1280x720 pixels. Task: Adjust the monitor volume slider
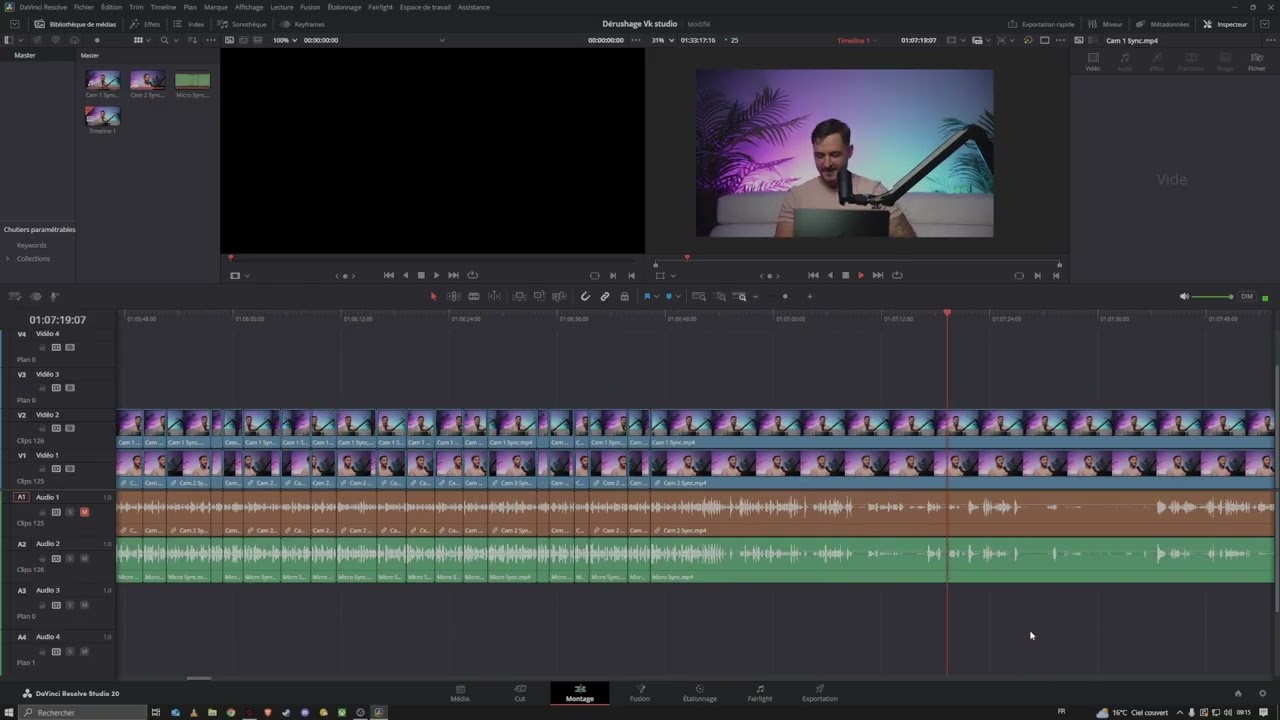point(1215,297)
